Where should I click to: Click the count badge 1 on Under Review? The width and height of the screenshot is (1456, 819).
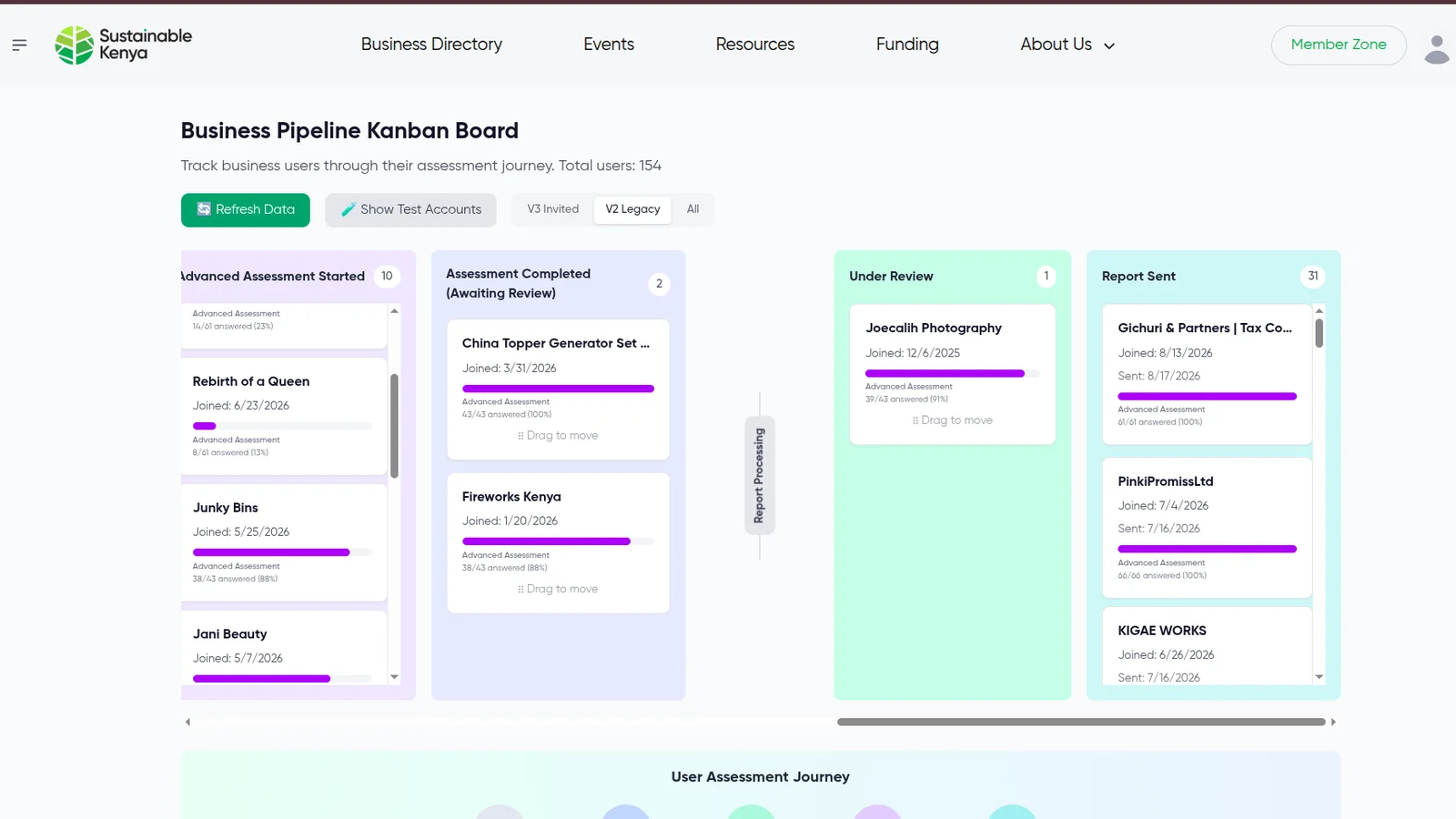point(1046,276)
